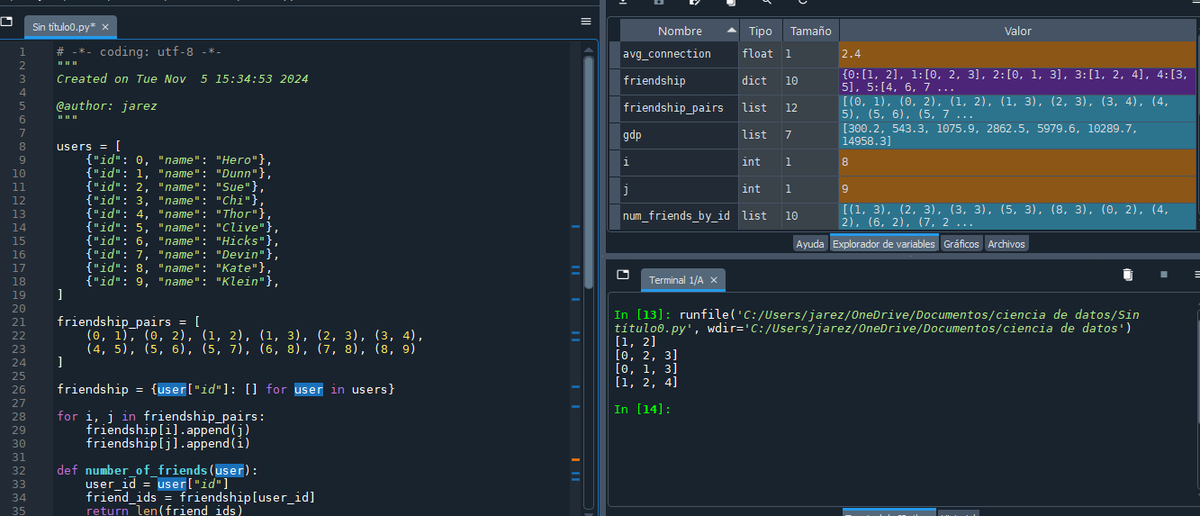Sort variables by the Tamaño column
This screenshot has width=1200, height=516.
click(x=809, y=31)
